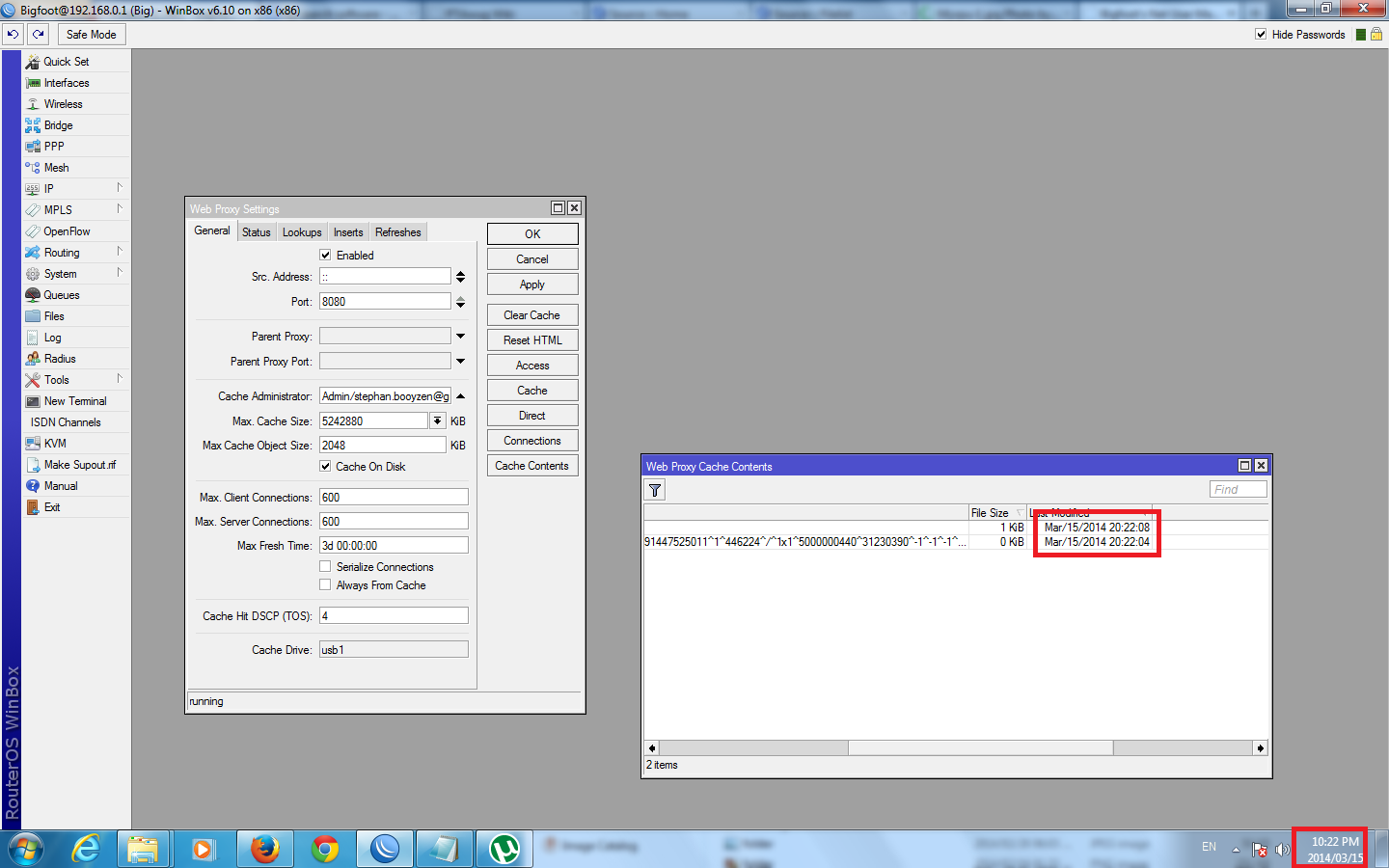1389x868 pixels.
Task: Open the Max. Cache Size dropdown
Action: click(438, 420)
